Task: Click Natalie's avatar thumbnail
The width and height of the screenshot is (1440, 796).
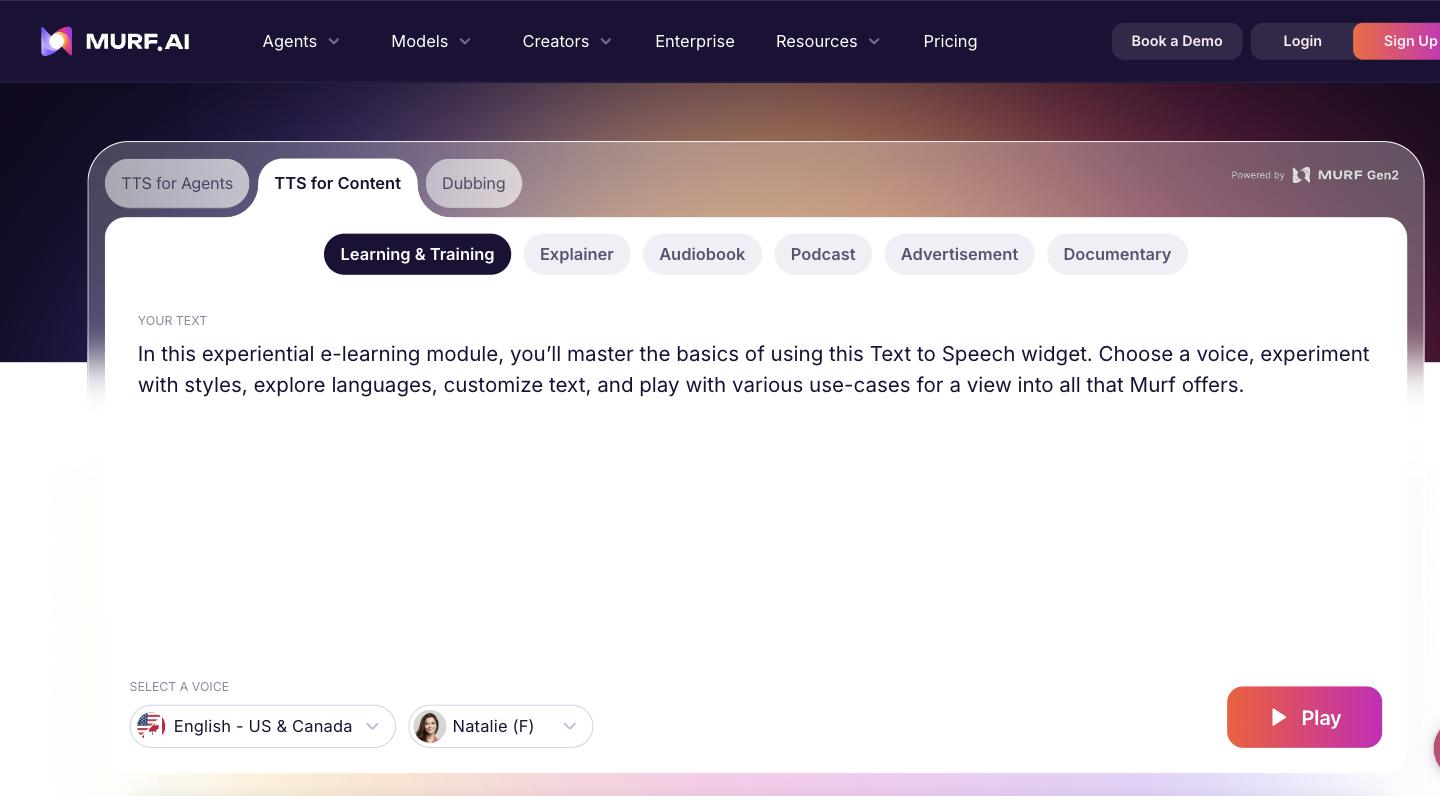Action: pos(429,726)
